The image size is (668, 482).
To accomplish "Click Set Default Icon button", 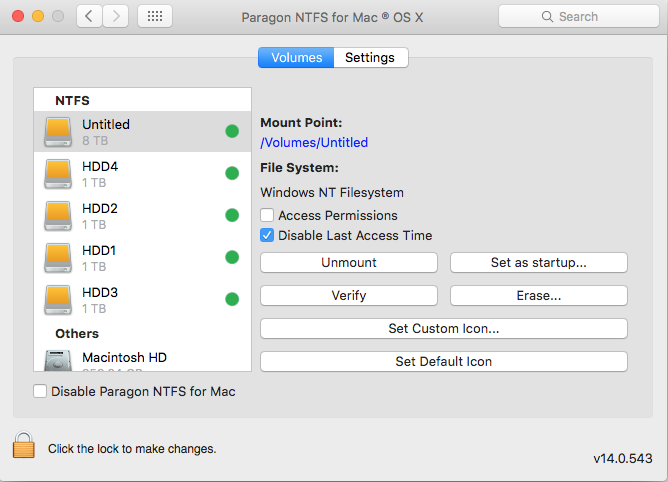I will coord(443,361).
